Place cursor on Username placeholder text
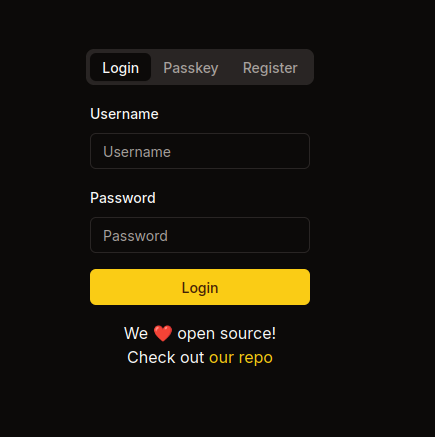The image size is (435, 437). point(137,152)
